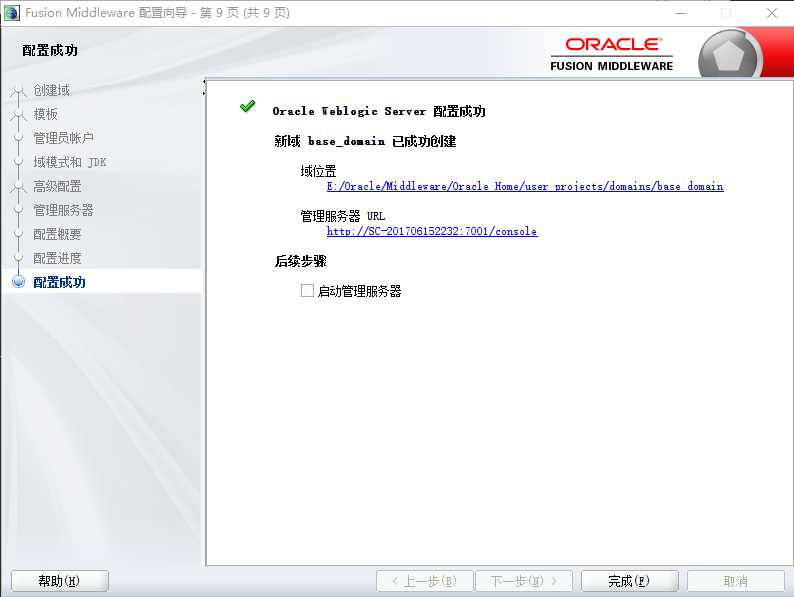This screenshot has width=794, height=597.
Task: Select the 模板 step in sidebar
Action: 46,114
